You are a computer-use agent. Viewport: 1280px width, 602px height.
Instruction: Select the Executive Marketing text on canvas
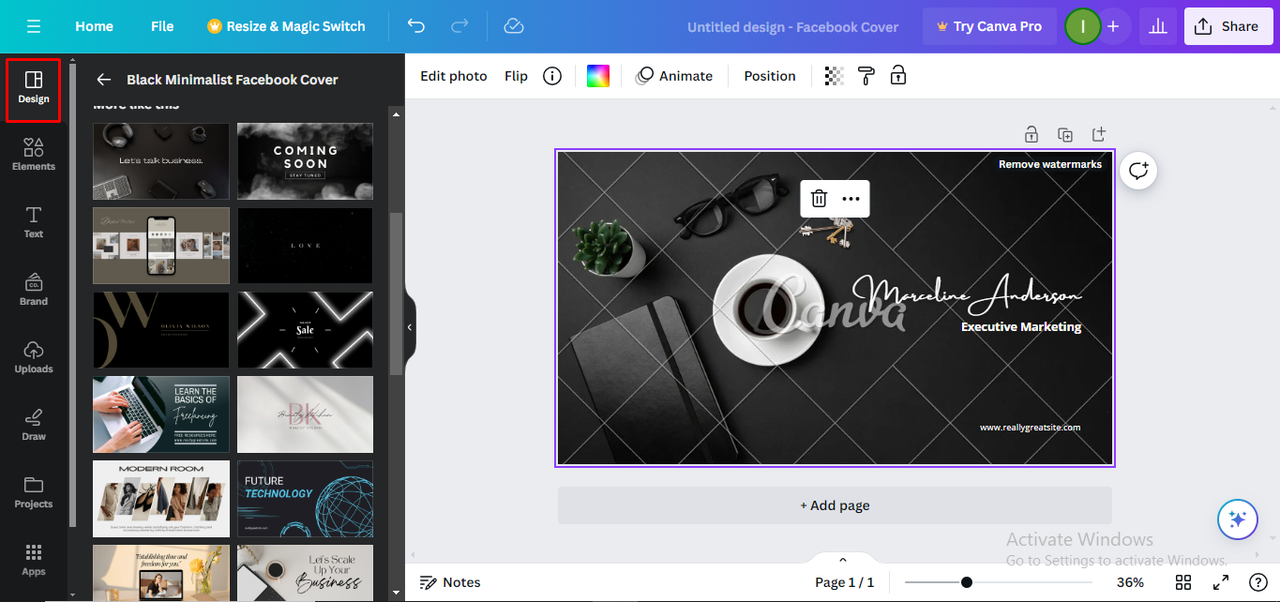click(x=1021, y=327)
